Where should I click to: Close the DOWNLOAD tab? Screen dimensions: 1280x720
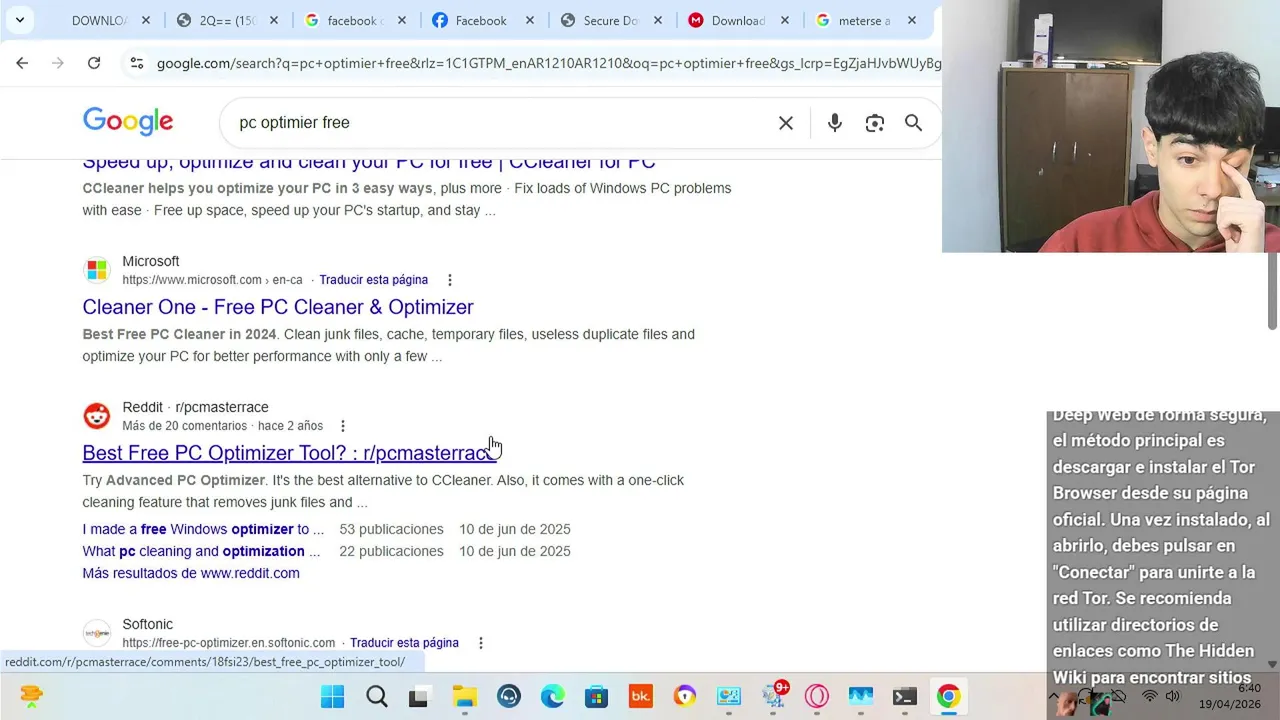click(146, 20)
